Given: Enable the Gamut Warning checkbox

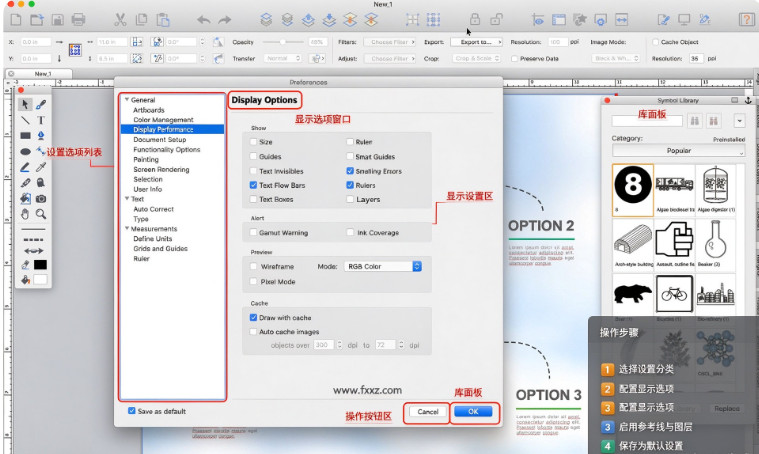Looking at the screenshot, I should (253, 232).
